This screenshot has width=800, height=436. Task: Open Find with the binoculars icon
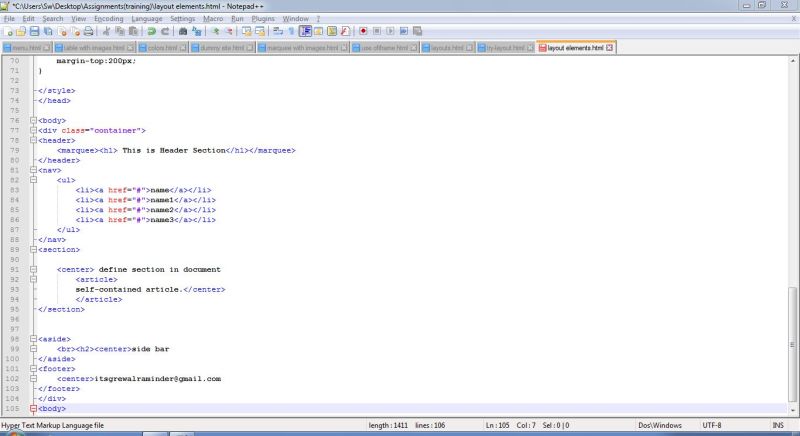click(183, 32)
